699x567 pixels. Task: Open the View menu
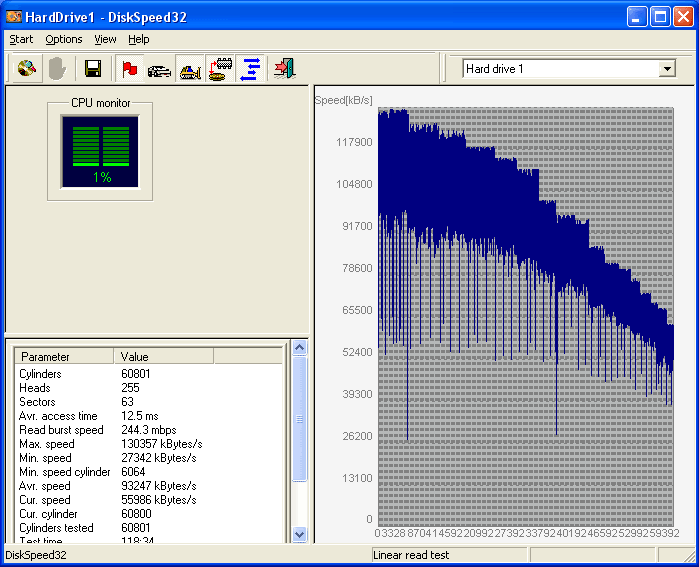click(x=105, y=39)
